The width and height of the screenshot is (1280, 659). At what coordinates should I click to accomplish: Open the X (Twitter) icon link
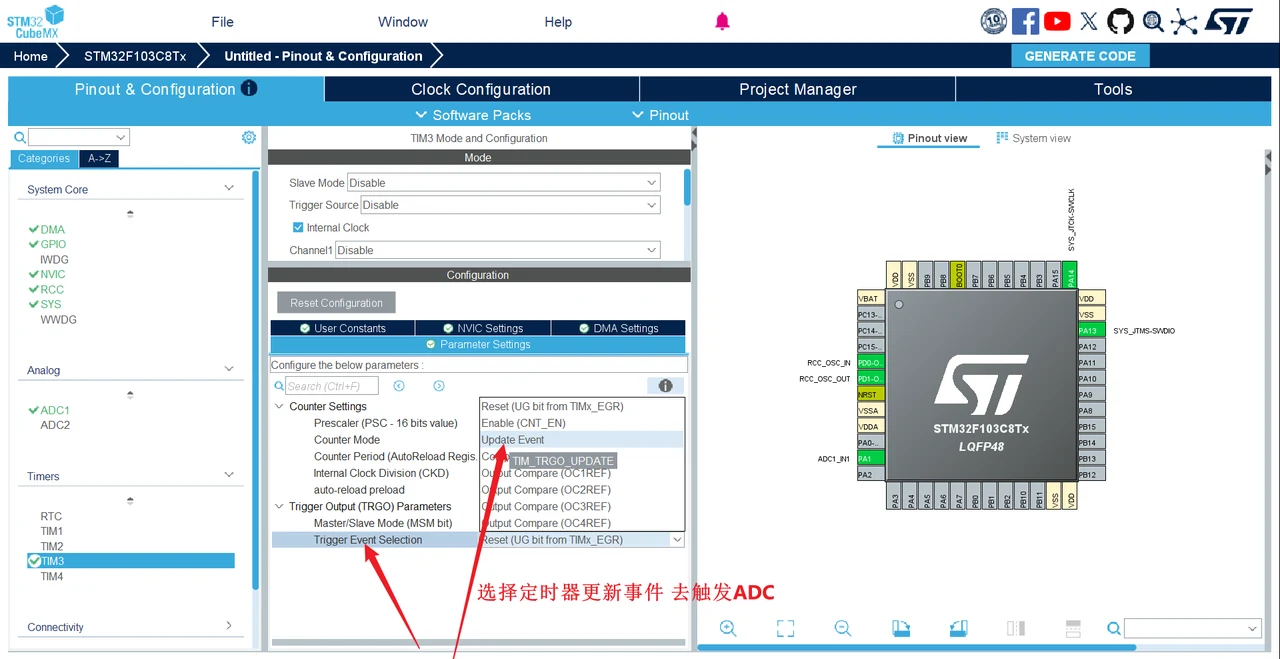tap(1089, 21)
